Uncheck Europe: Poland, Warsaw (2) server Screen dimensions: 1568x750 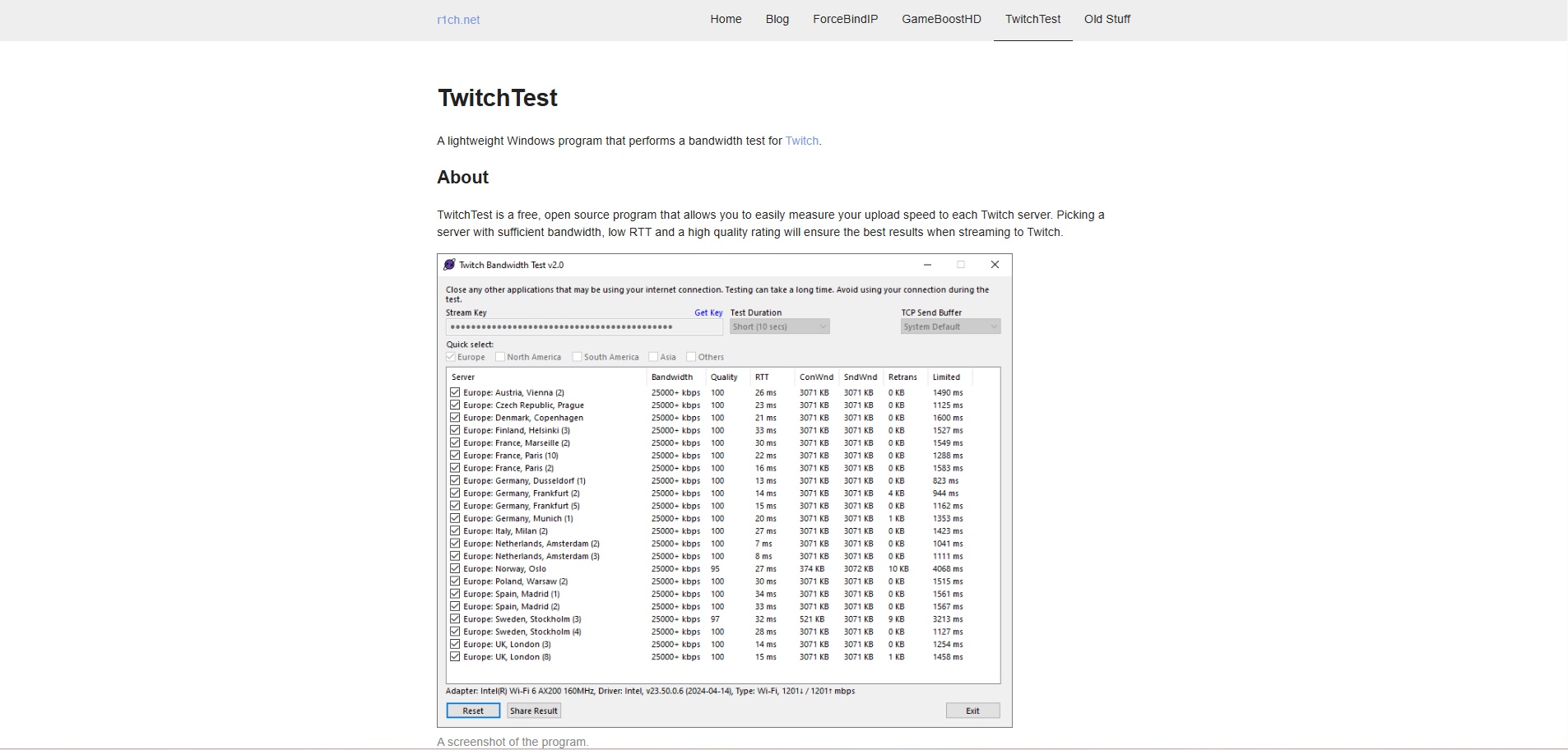point(455,581)
